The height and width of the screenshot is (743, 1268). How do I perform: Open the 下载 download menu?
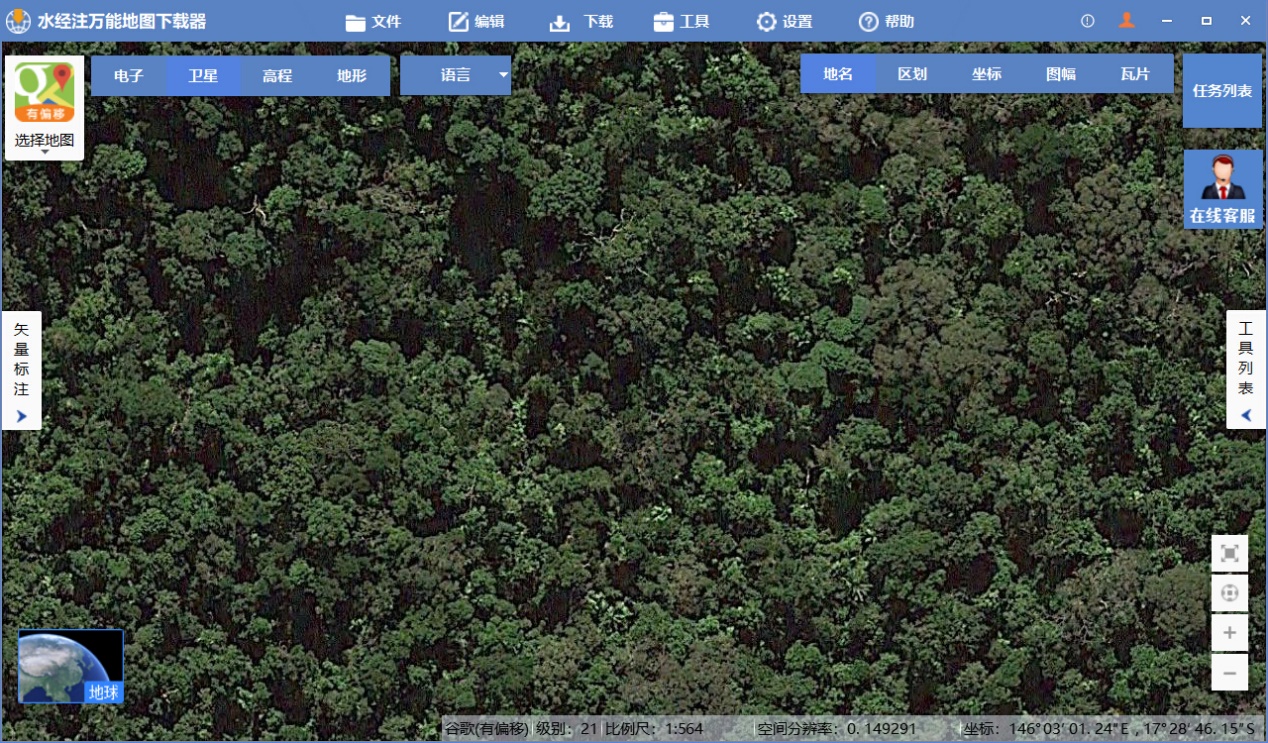tap(582, 21)
